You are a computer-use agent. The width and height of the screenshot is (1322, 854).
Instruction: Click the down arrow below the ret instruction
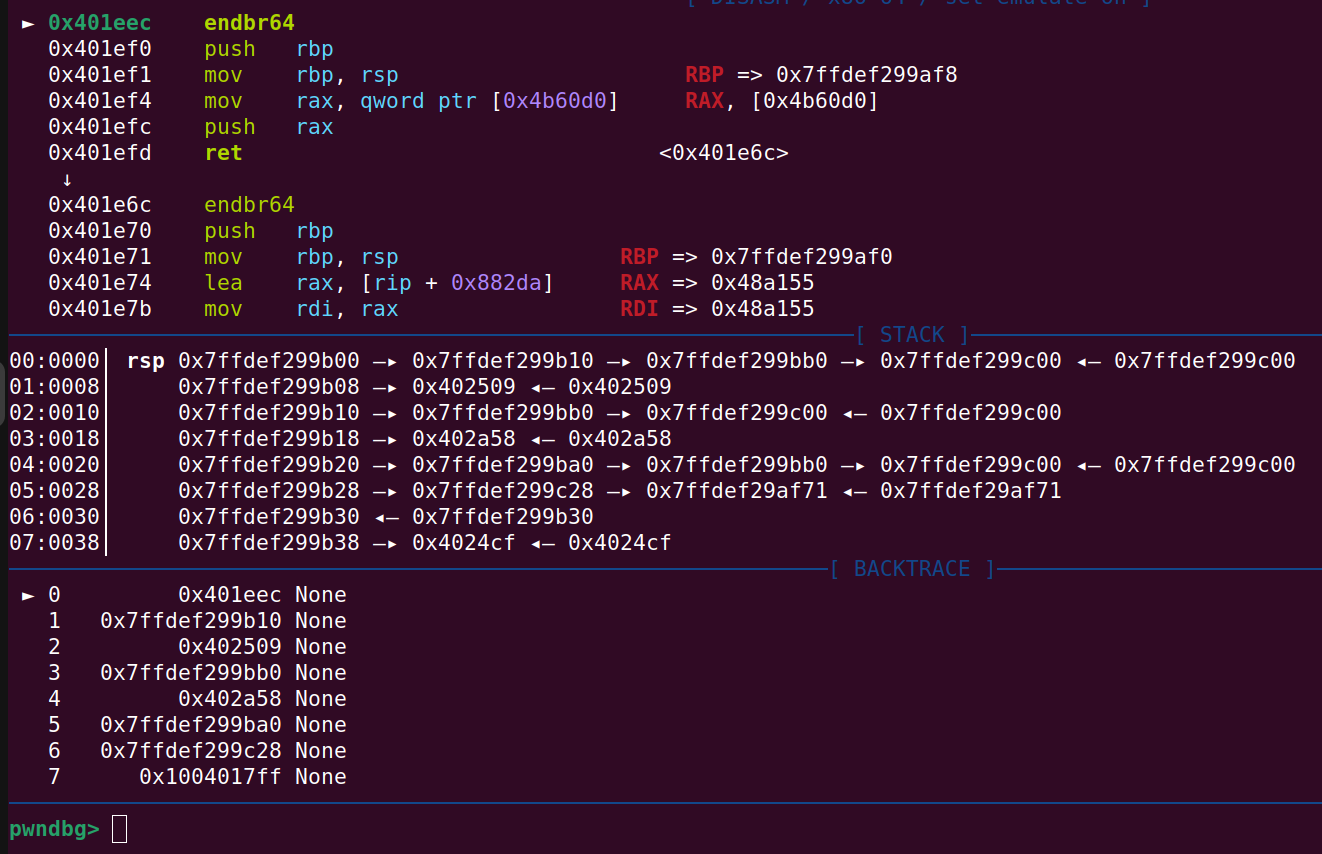coord(67,180)
